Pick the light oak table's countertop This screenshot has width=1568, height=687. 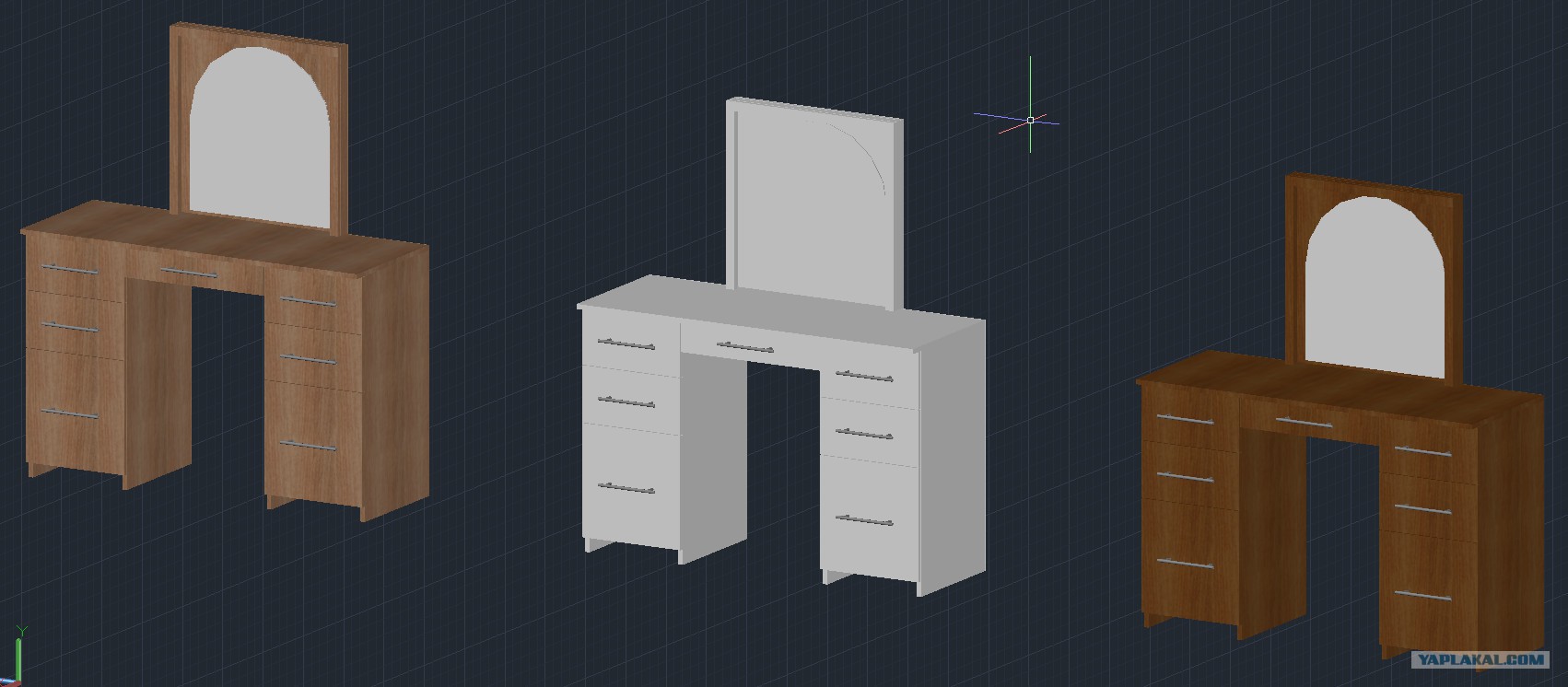(225, 239)
